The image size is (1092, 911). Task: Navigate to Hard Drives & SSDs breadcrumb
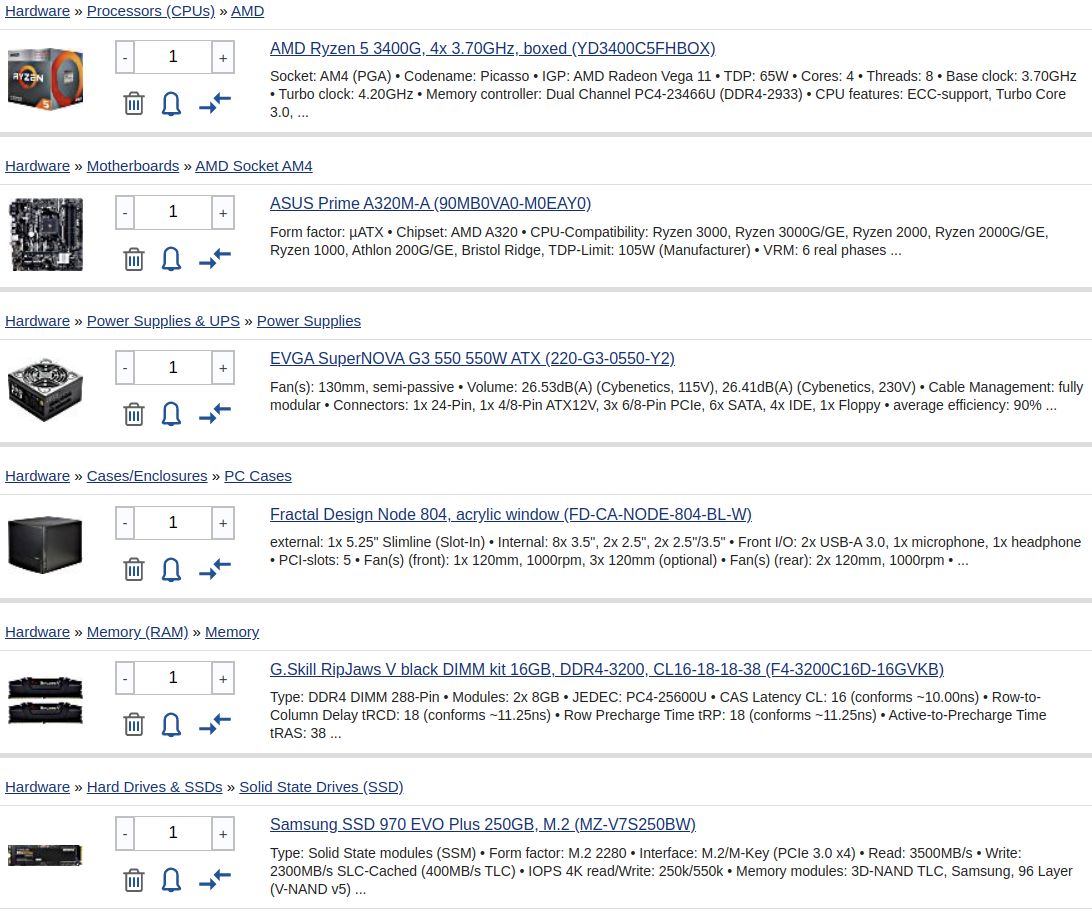154,787
